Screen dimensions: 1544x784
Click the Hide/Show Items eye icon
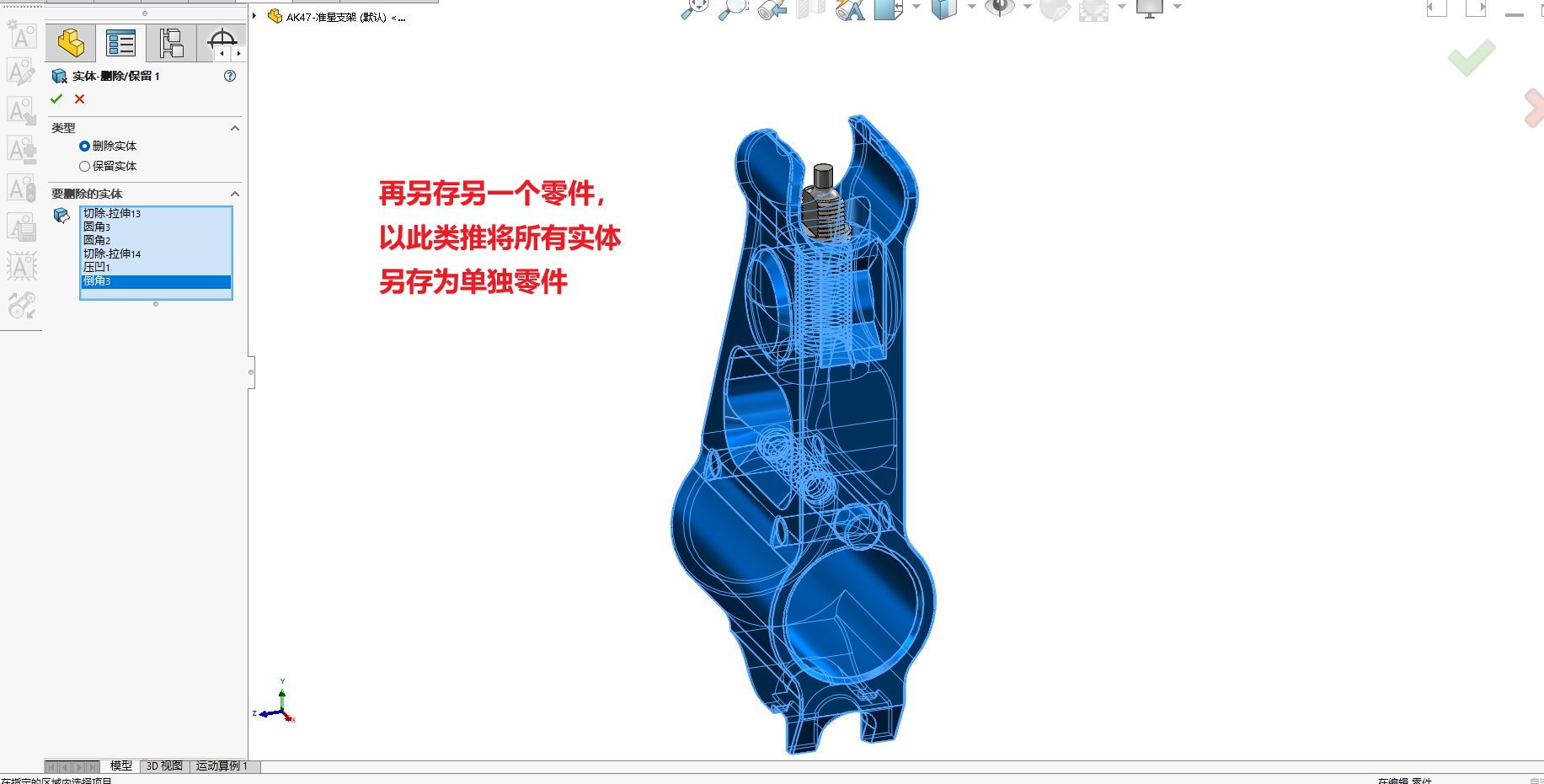1000,8
